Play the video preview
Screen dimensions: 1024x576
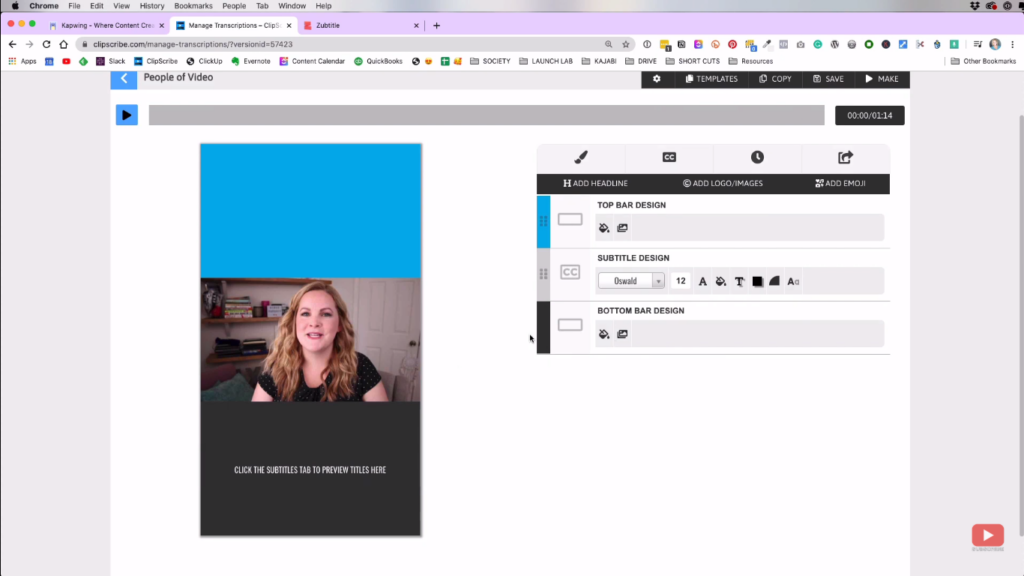click(x=127, y=115)
